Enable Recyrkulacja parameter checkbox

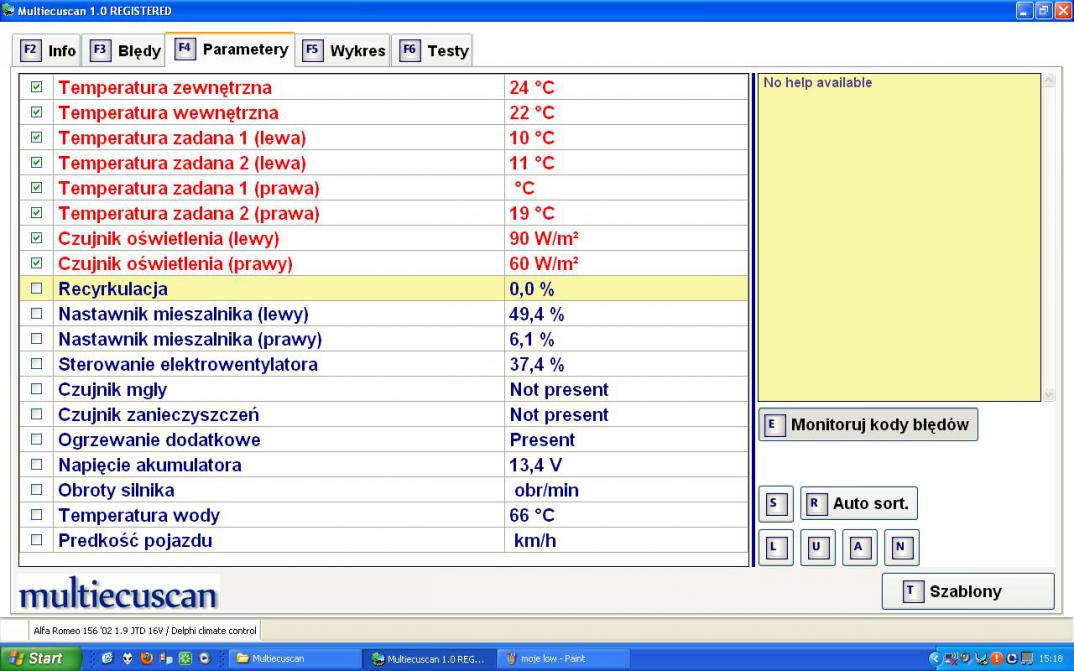(37, 289)
